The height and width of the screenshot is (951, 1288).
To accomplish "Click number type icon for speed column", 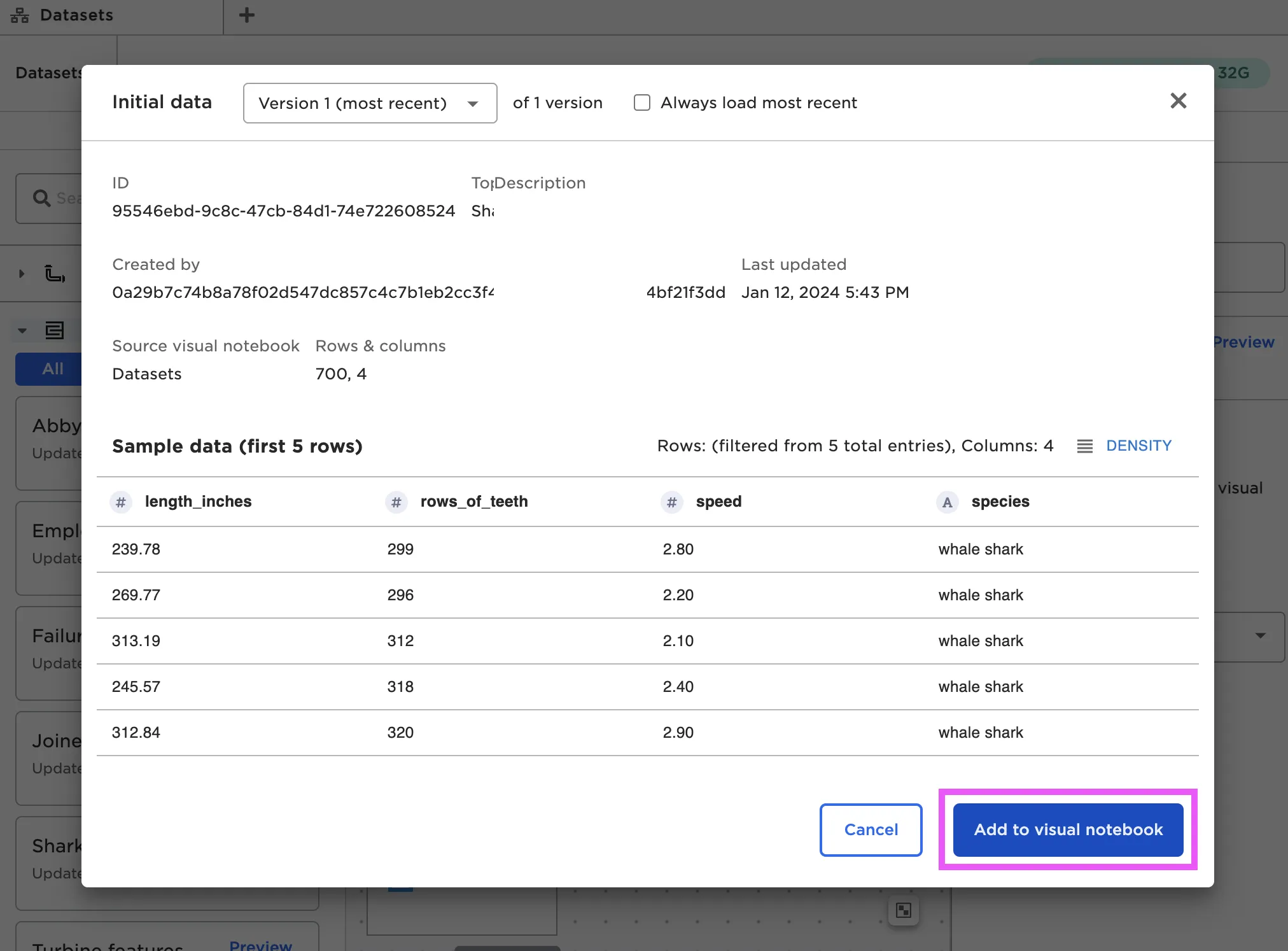I will [671, 502].
